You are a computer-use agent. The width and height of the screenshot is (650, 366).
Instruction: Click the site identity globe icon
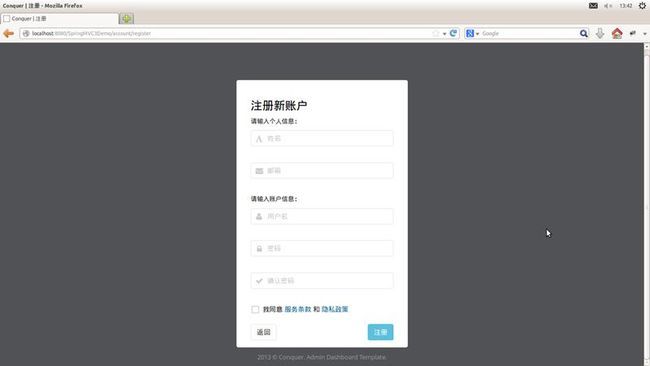click(26, 34)
